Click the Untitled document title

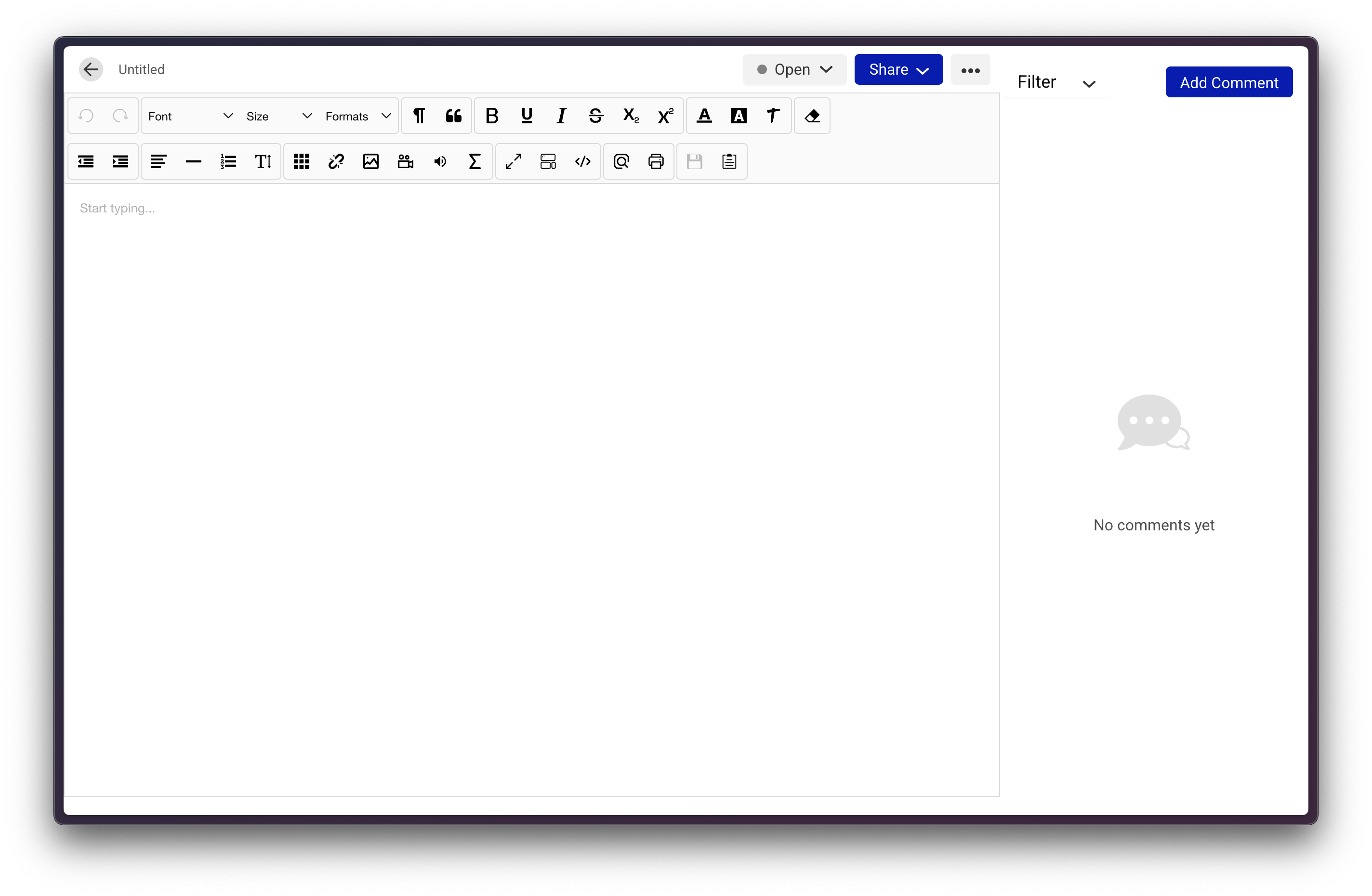[141, 69]
